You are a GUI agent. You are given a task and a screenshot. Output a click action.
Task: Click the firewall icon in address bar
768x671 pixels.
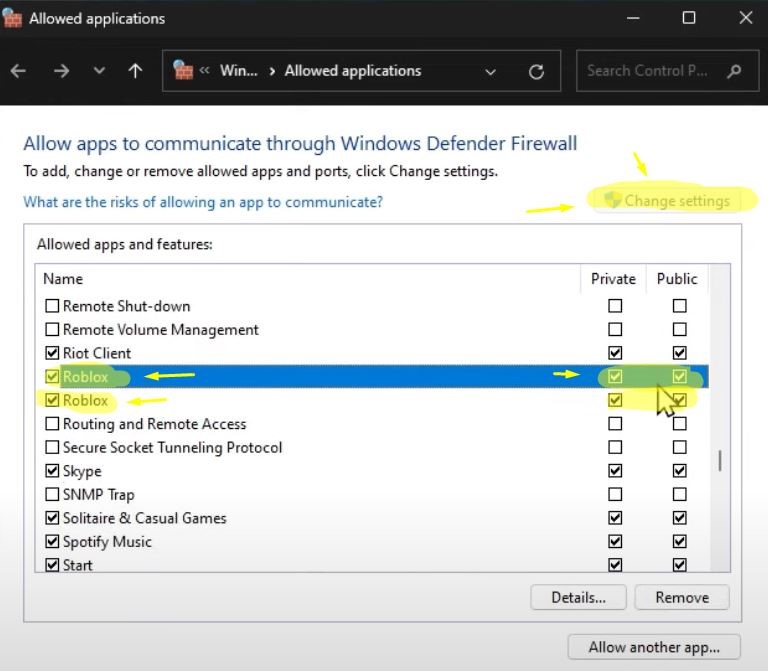183,70
